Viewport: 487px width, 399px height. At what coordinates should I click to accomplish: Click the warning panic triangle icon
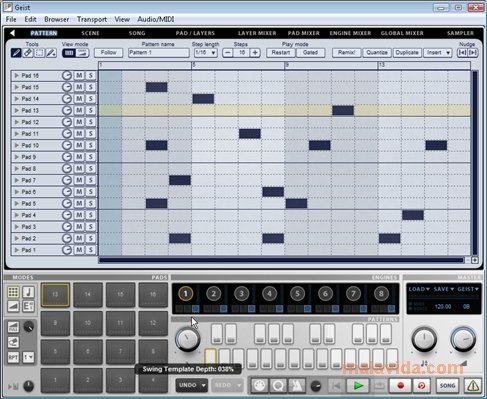click(x=473, y=386)
